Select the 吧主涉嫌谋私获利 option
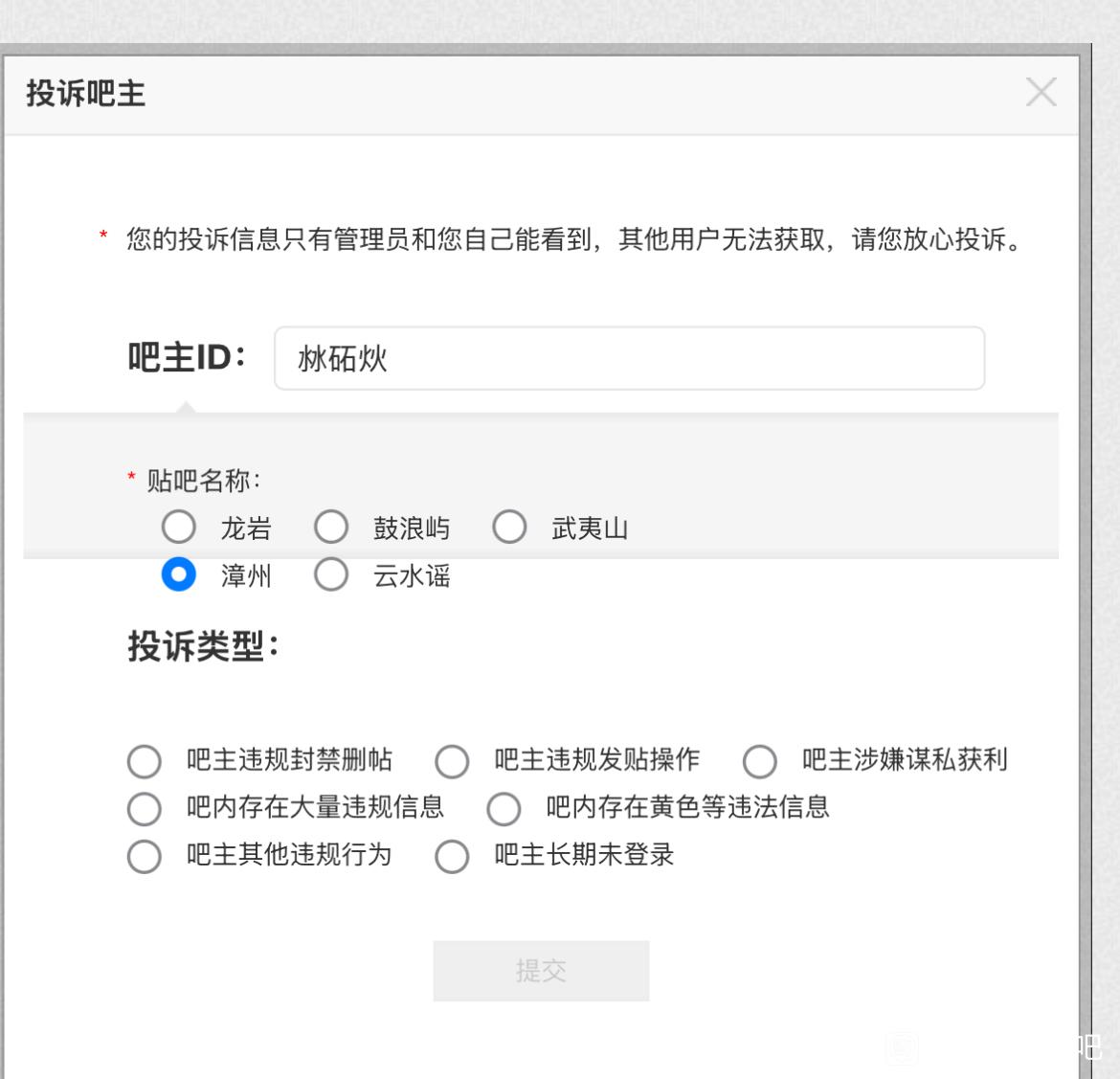1120x1079 pixels. 759,761
